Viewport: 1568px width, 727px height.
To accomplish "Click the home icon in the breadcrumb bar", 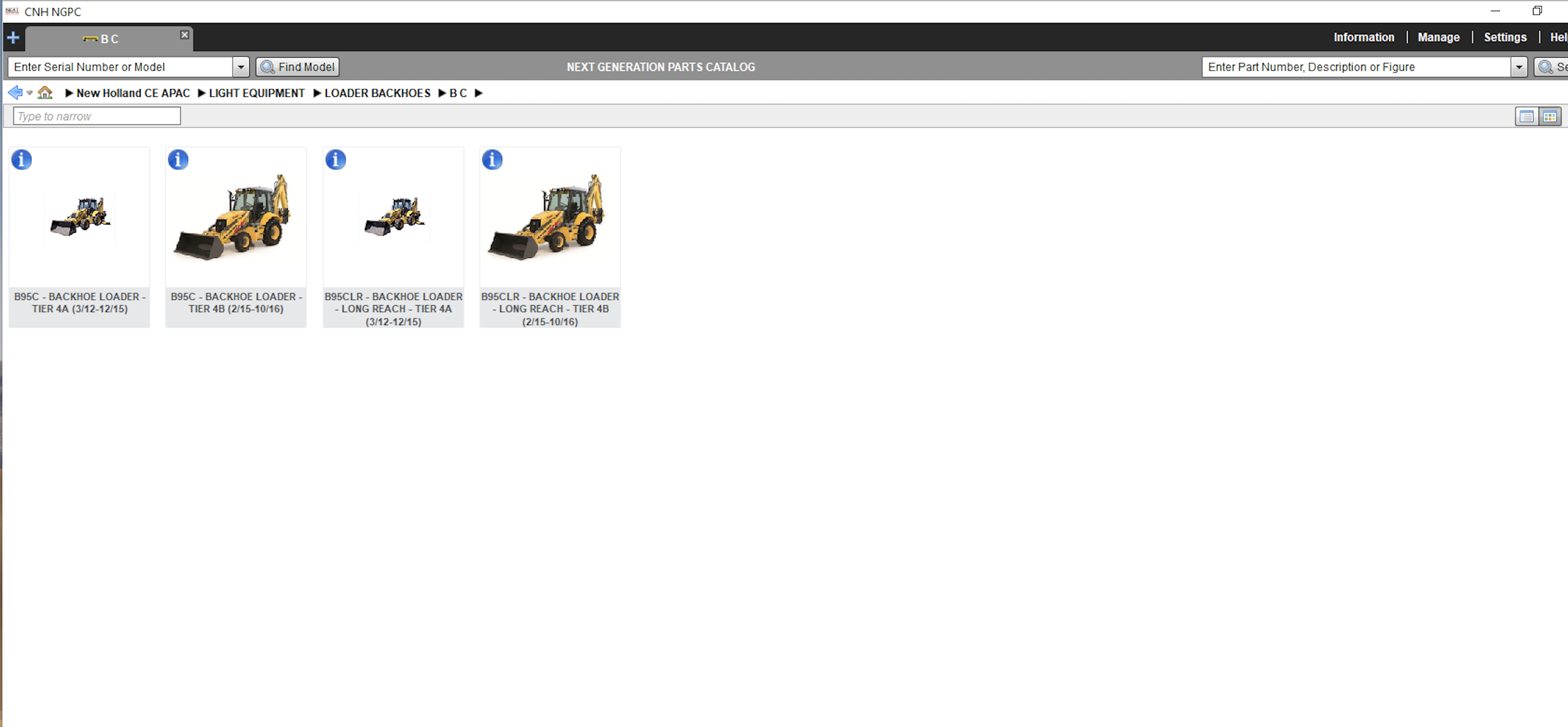I will click(x=45, y=92).
